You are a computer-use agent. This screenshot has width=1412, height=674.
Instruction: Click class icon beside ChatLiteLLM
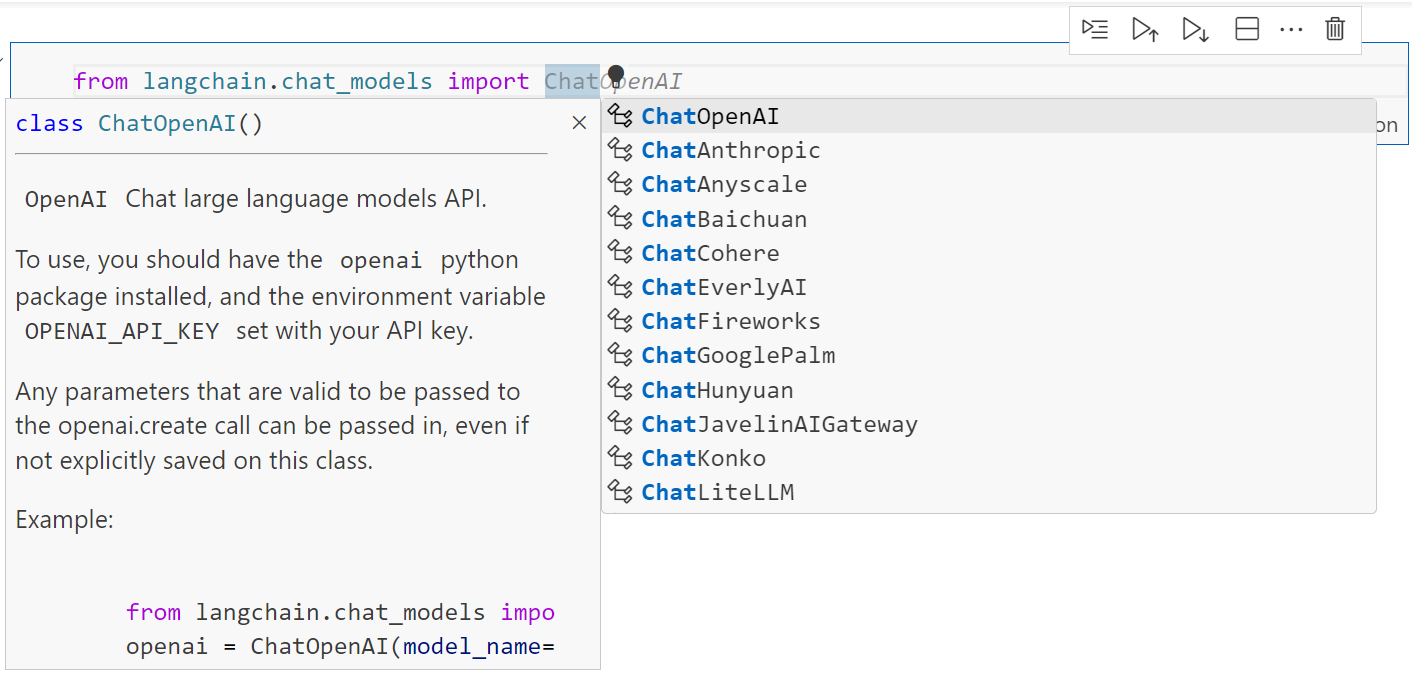pyautogui.click(x=621, y=492)
